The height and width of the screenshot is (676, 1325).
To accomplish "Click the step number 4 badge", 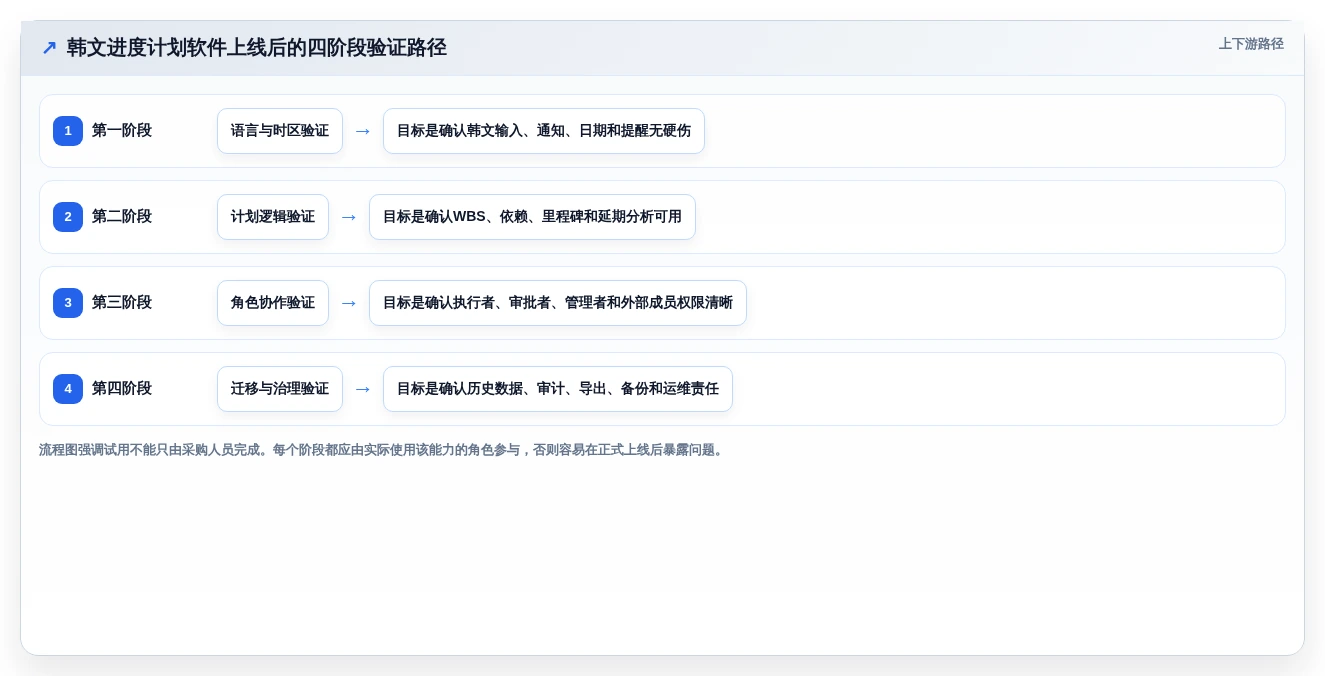I will [x=68, y=389].
